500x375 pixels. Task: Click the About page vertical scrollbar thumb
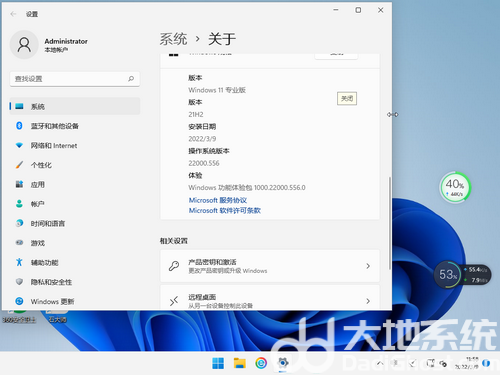click(389, 223)
